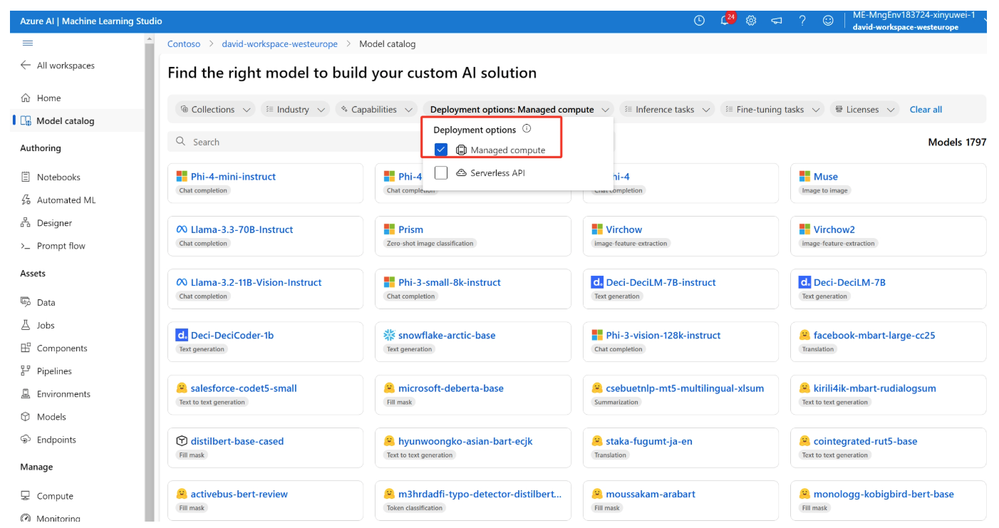Expand the Fine-tuning tasks filter dropdown
Screen dimensions: 999x528
click(x=772, y=110)
